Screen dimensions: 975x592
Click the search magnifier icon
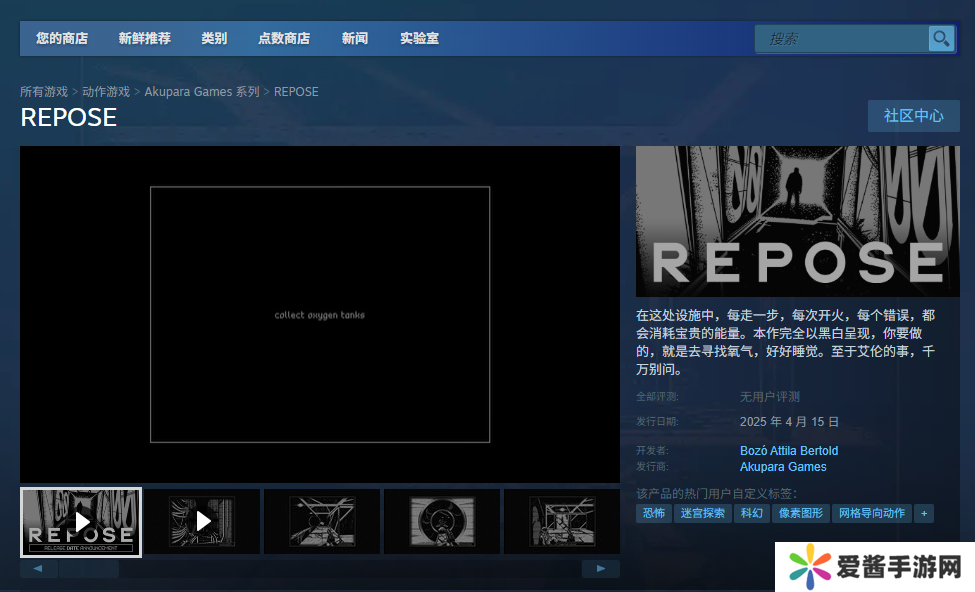pyautogui.click(x=941, y=39)
